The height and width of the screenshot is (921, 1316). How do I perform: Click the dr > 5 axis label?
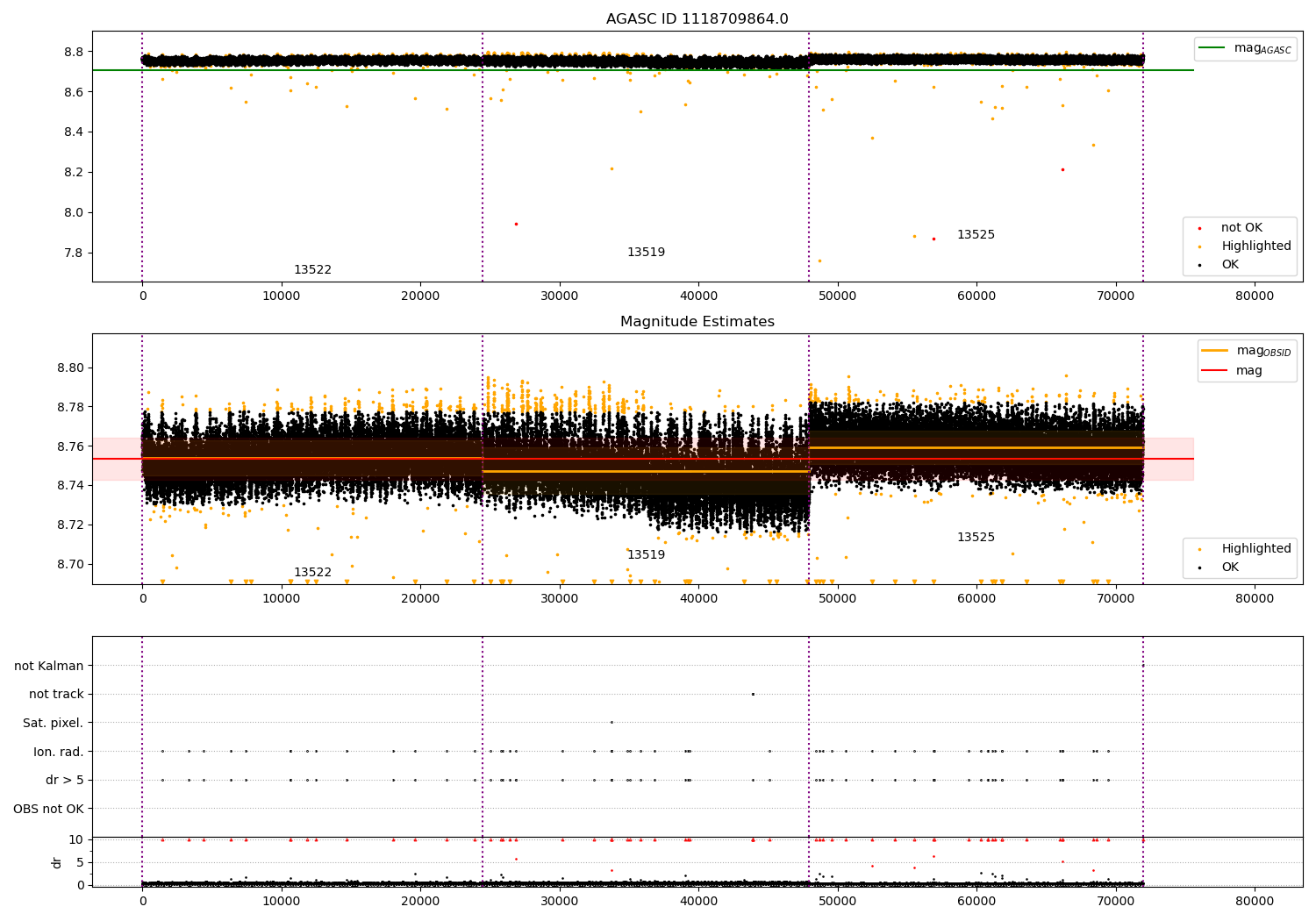[x=65, y=781]
